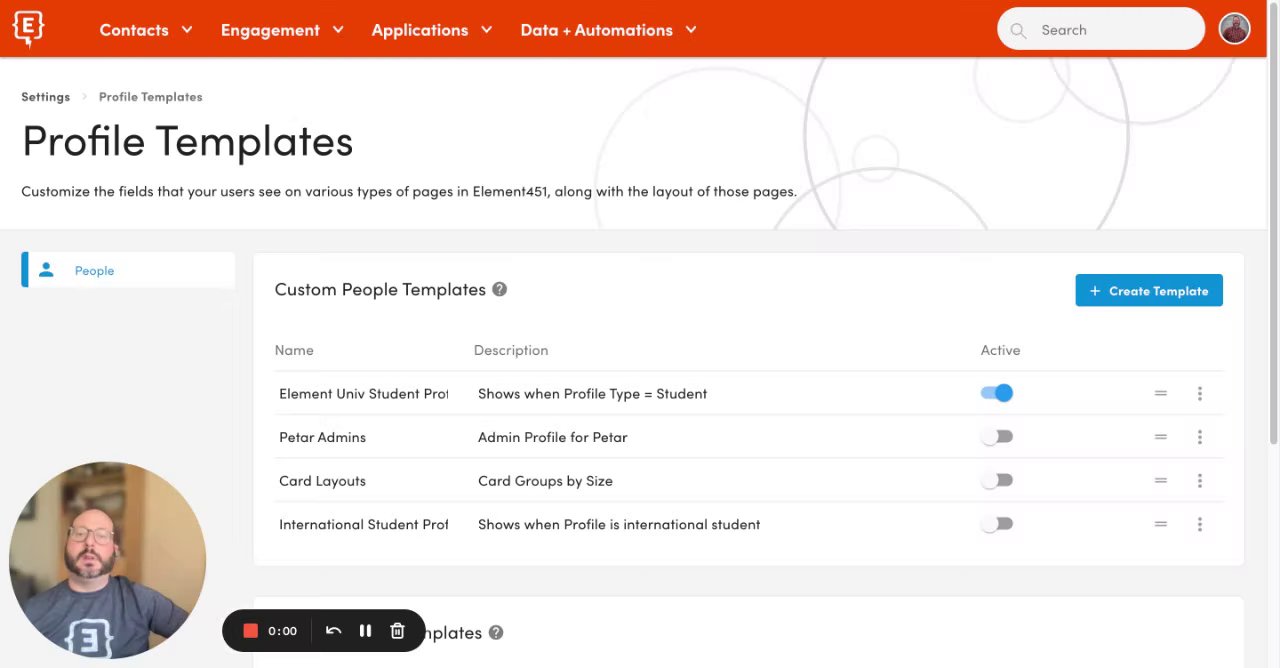Screen dimensions: 1280x668
Task: Click the user avatar in top bar
Action: [1235, 29]
